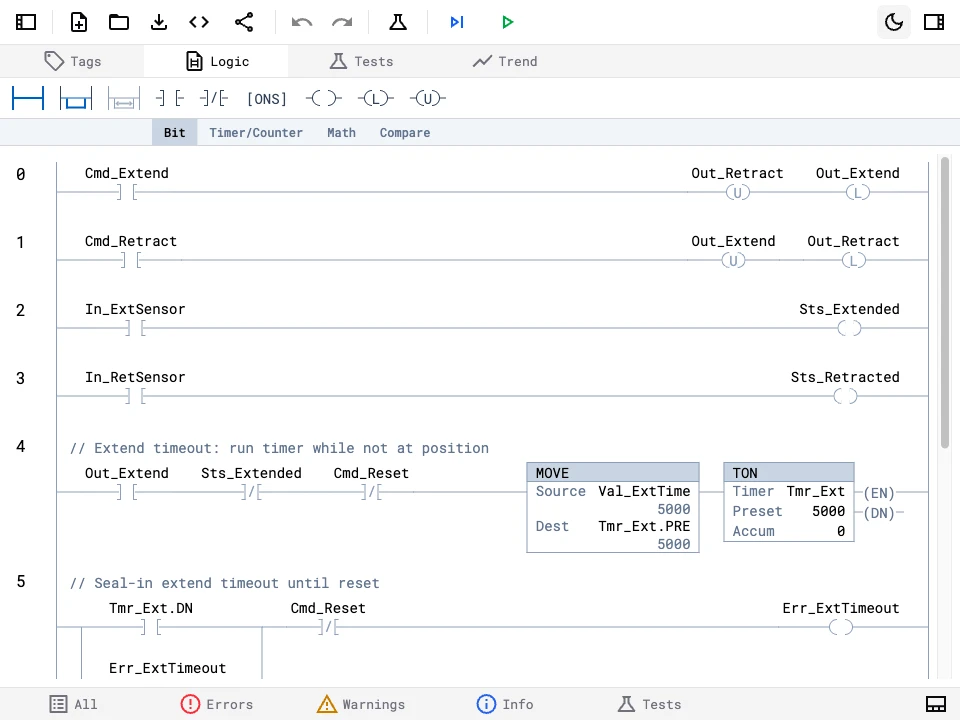Share the current project
The image size is (960, 720).
244,22
